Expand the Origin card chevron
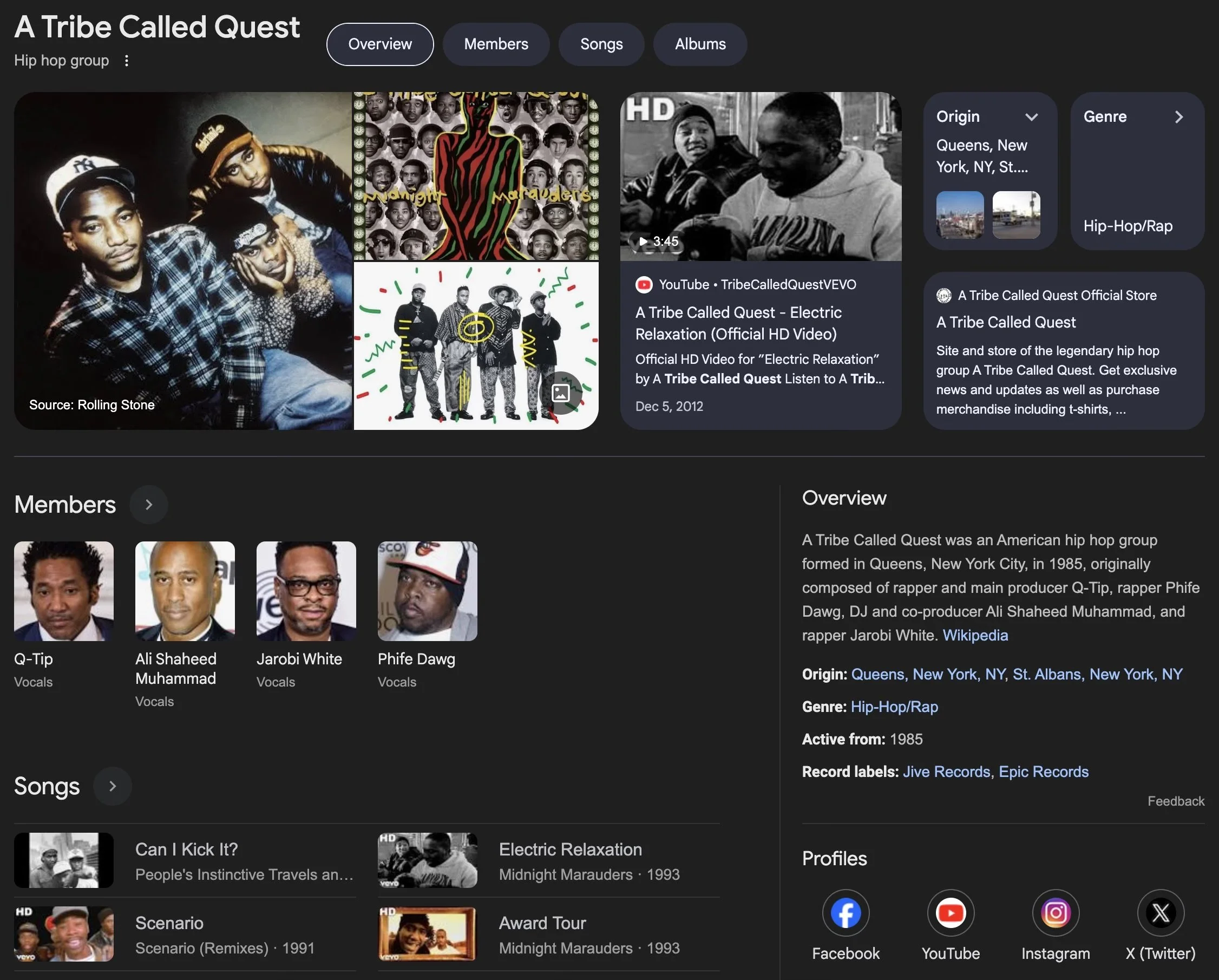This screenshot has width=1219, height=980. point(1031,117)
